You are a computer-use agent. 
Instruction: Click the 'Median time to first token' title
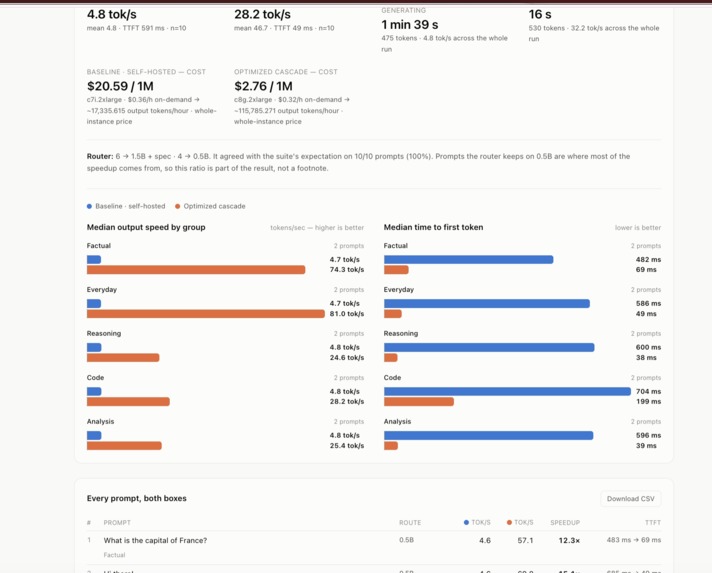(x=433, y=227)
